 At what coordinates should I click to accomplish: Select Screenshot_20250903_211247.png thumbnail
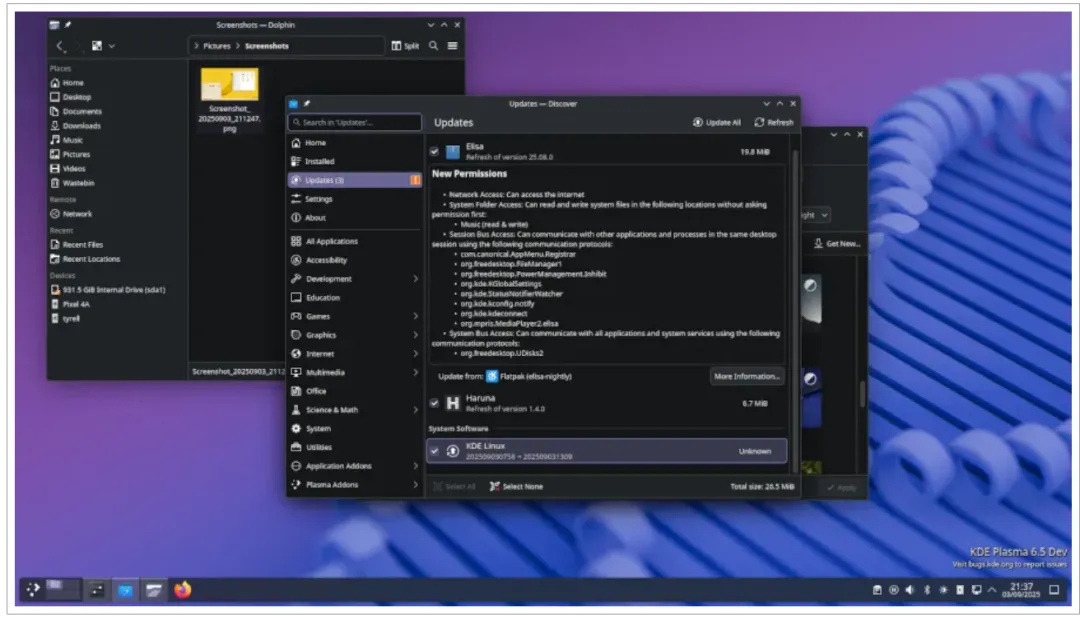229,84
